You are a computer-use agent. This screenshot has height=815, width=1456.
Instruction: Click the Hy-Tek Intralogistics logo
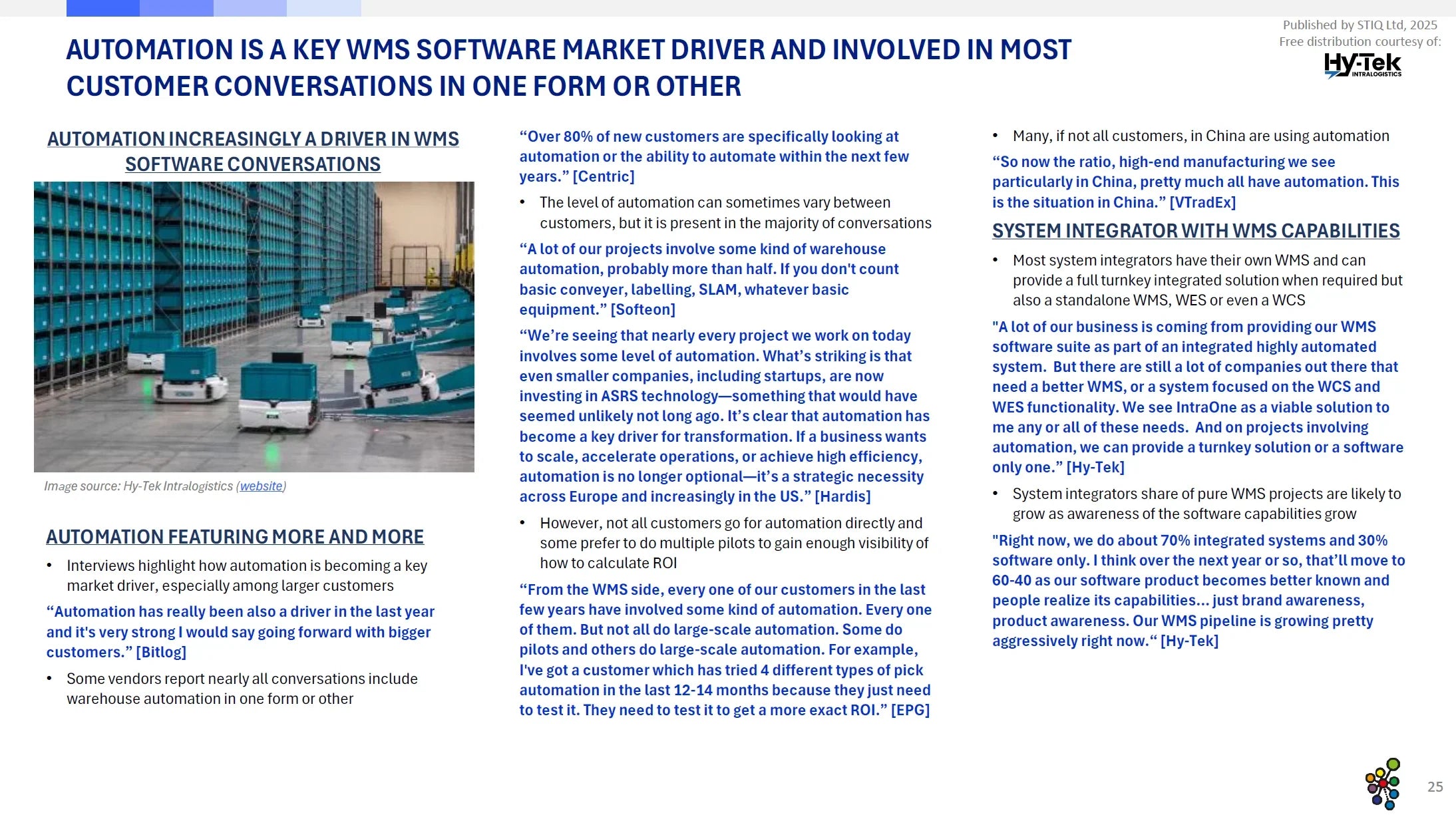coord(1362,65)
